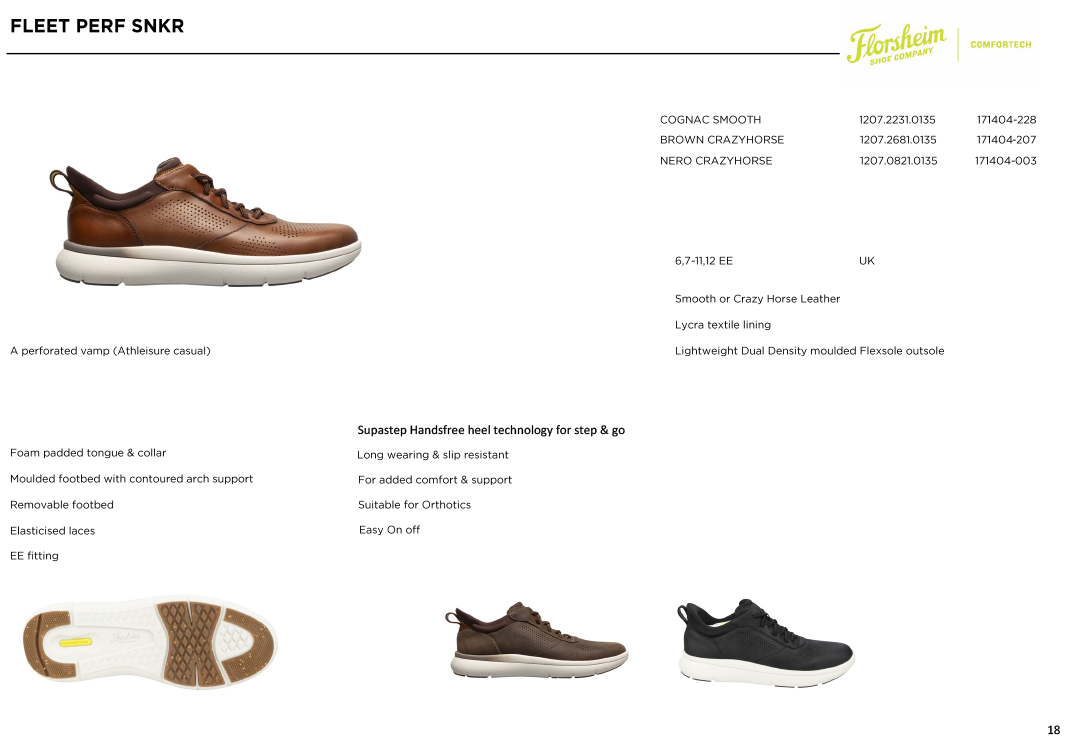This screenshot has width=1080, height=741.
Task: Click product number 171404-207
Action: 1006,140
